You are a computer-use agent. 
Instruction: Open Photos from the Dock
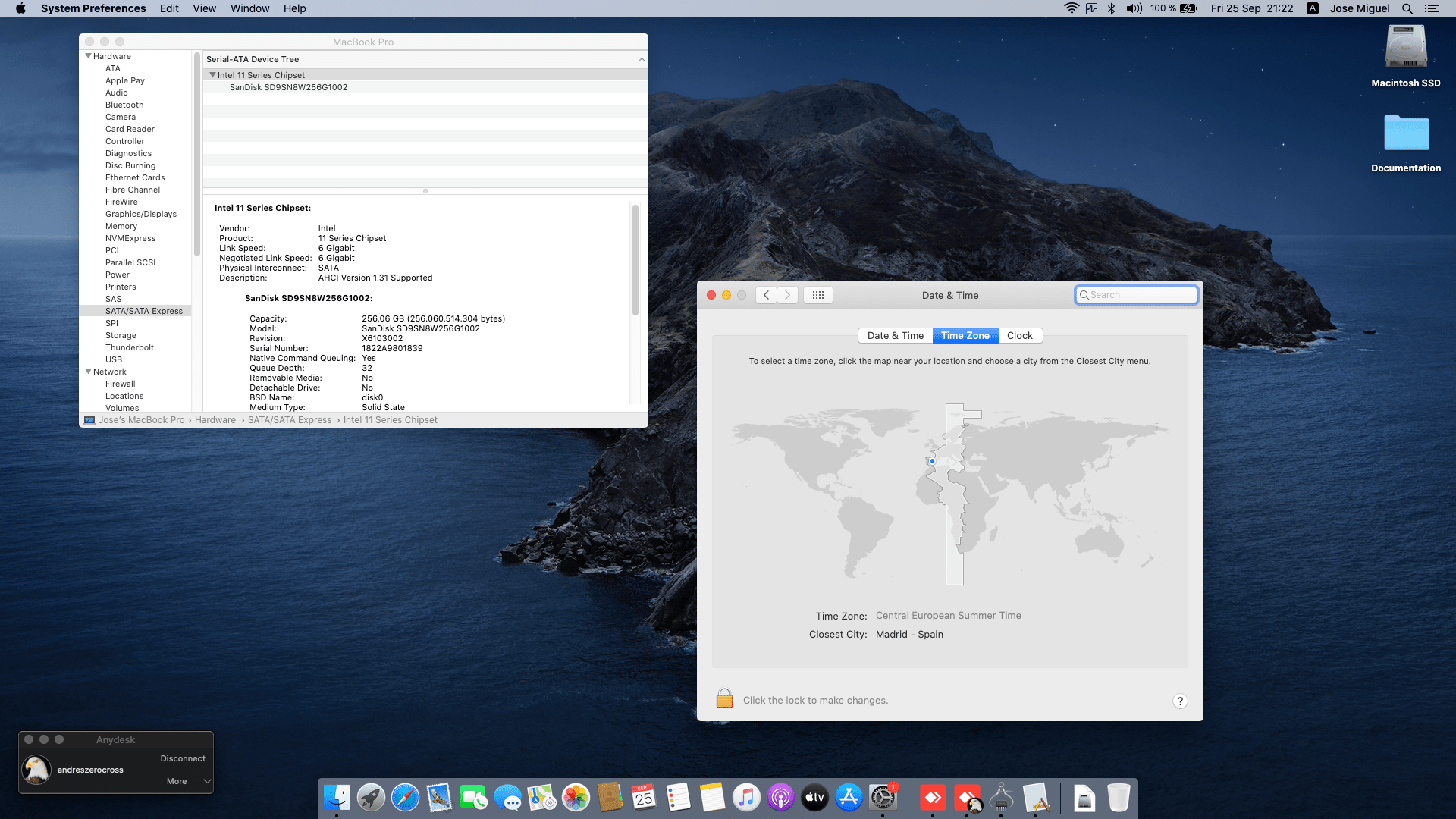click(x=576, y=798)
